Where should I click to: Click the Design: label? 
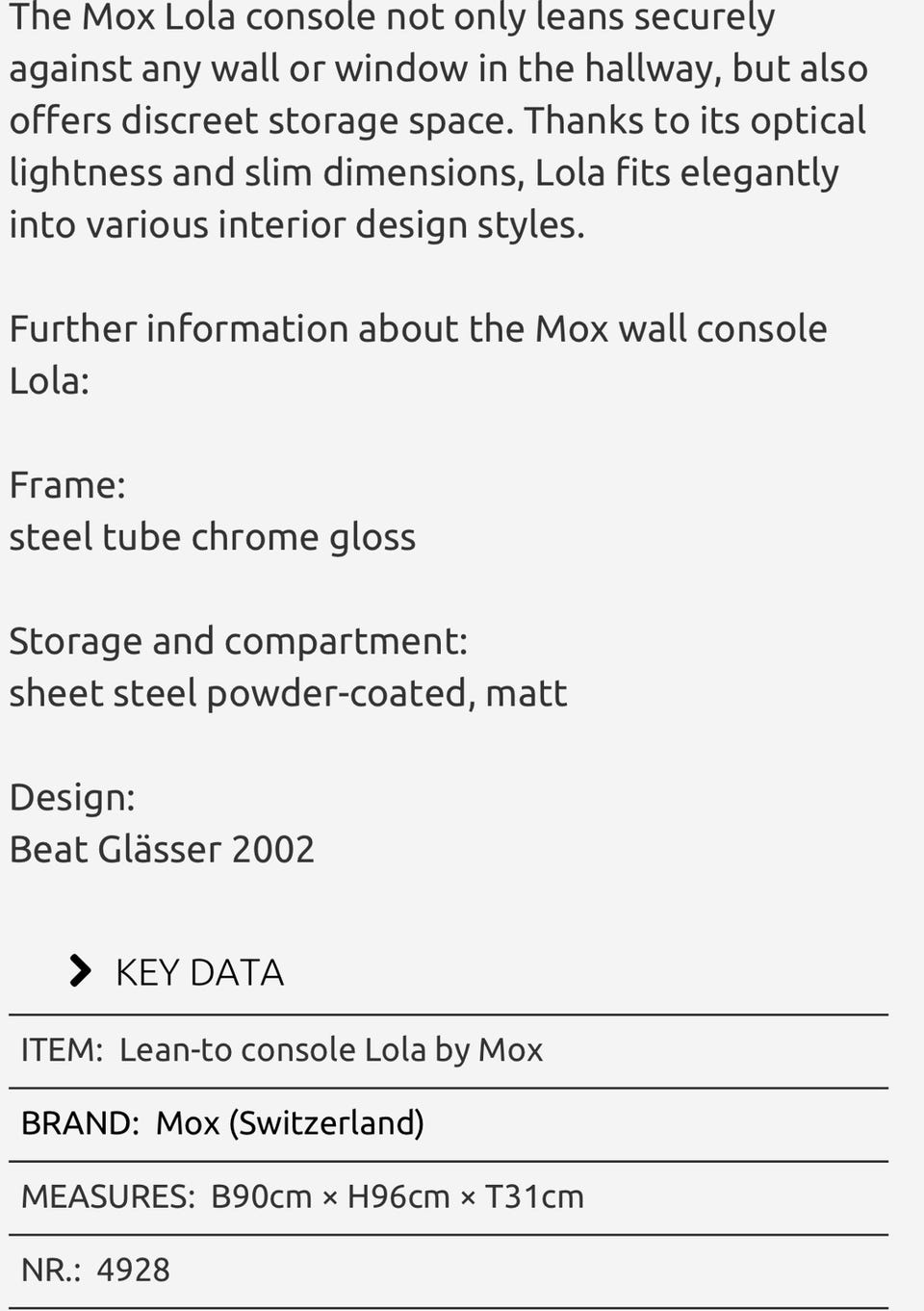coord(72,797)
